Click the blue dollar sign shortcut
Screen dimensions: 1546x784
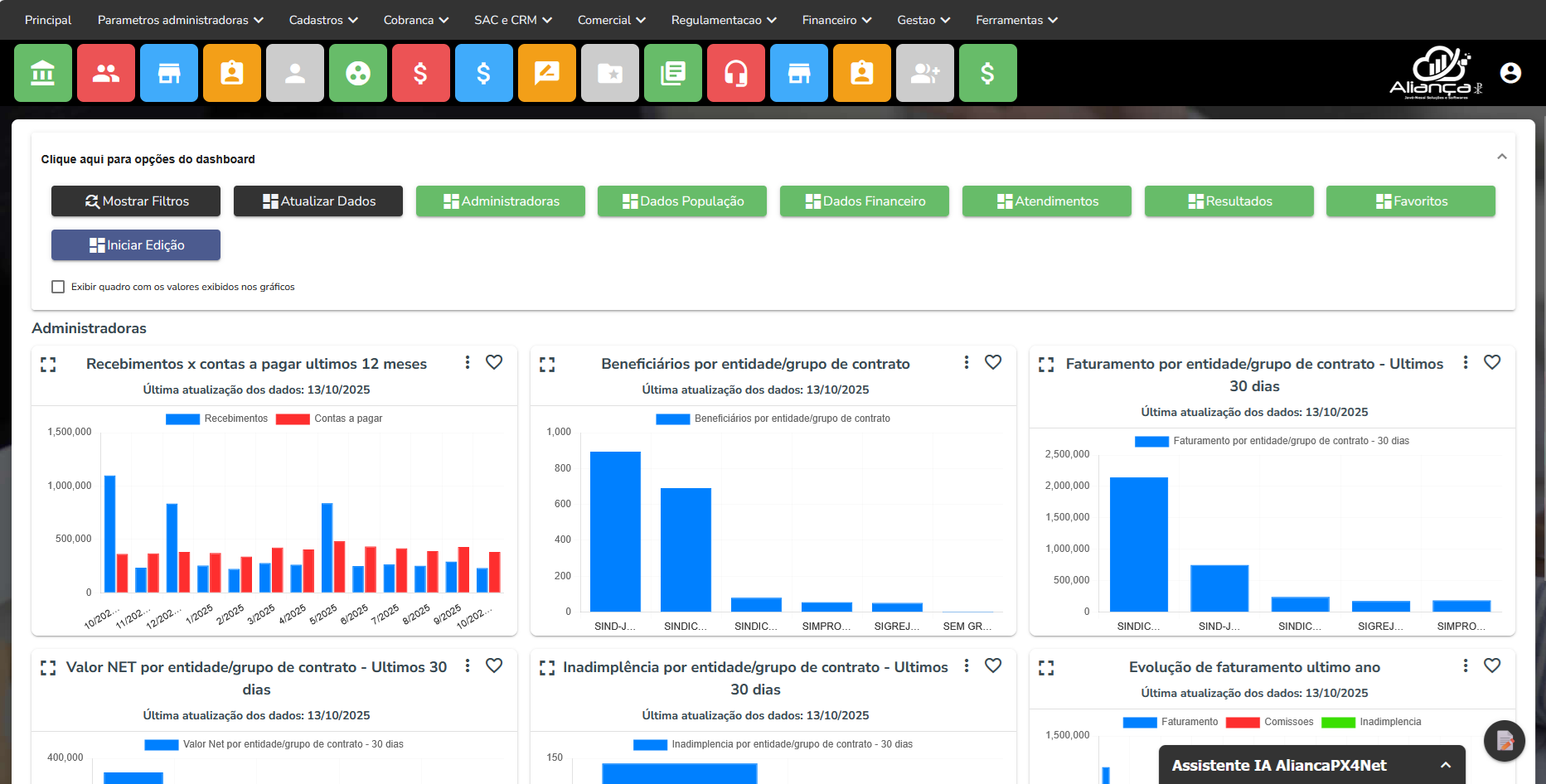pos(484,74)
